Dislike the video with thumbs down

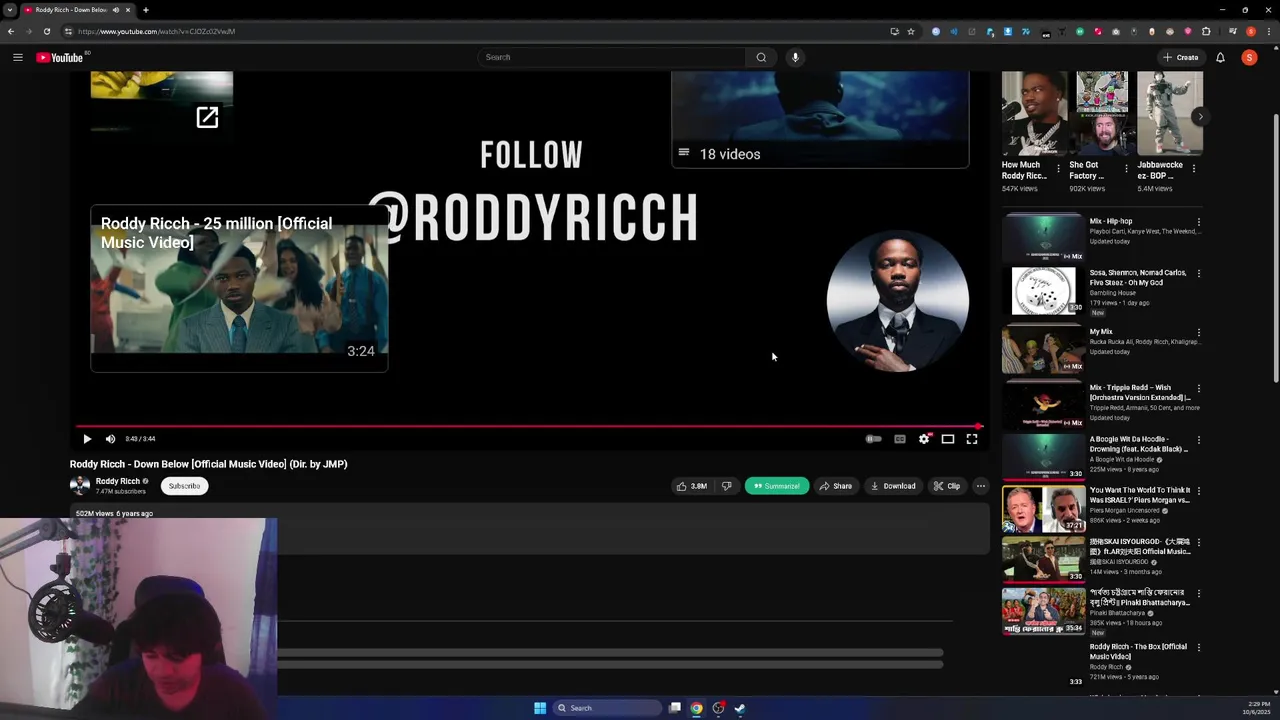click(x=727, y=486)
